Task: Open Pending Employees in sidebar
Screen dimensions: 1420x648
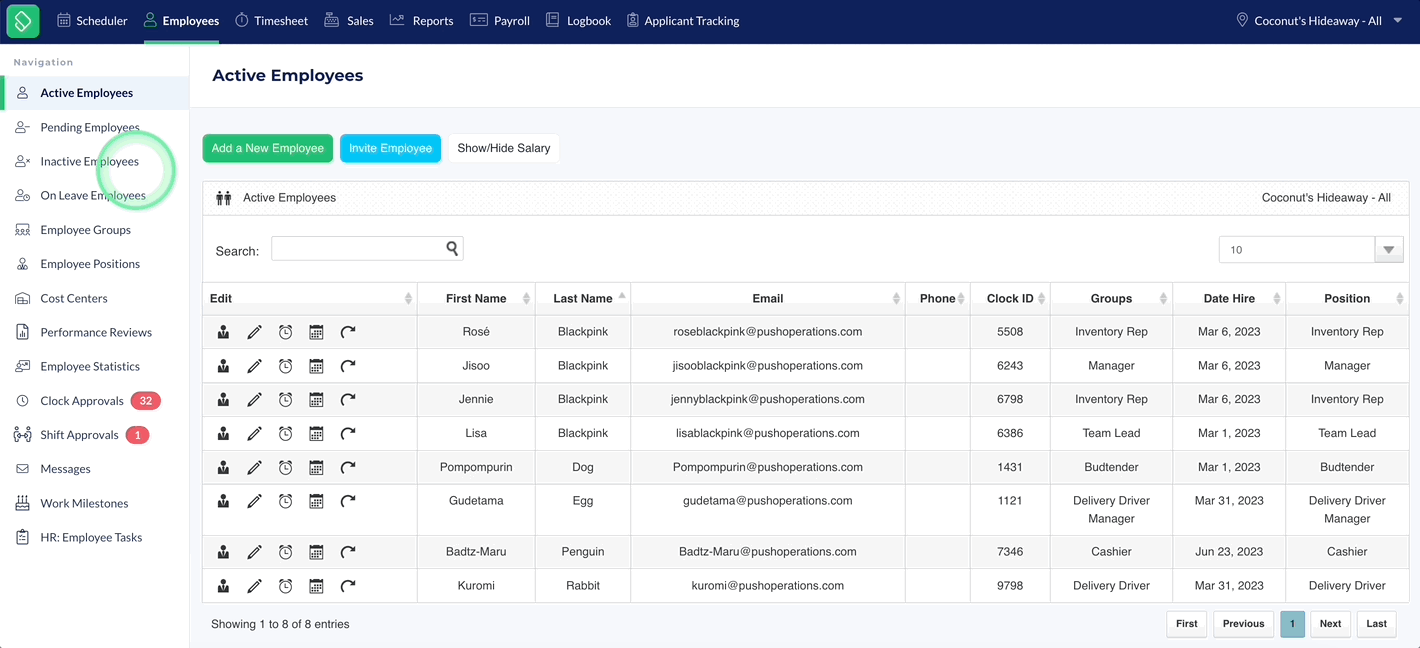Action: pos(90,127)
